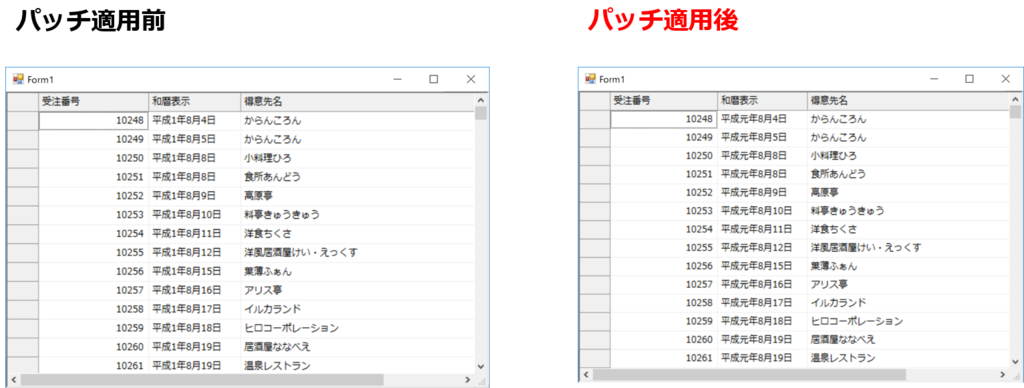Click the date cell 平成1年8月5日

[194, 139]
